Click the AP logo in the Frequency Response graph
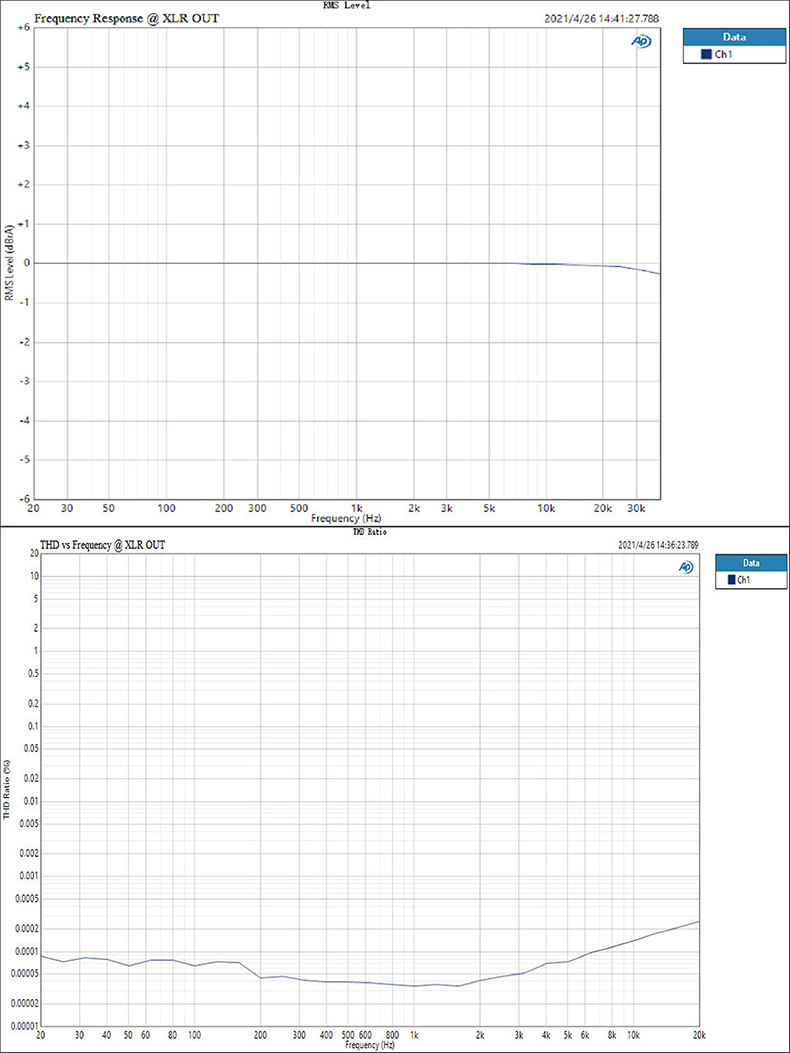 click(x=641, y=42)
